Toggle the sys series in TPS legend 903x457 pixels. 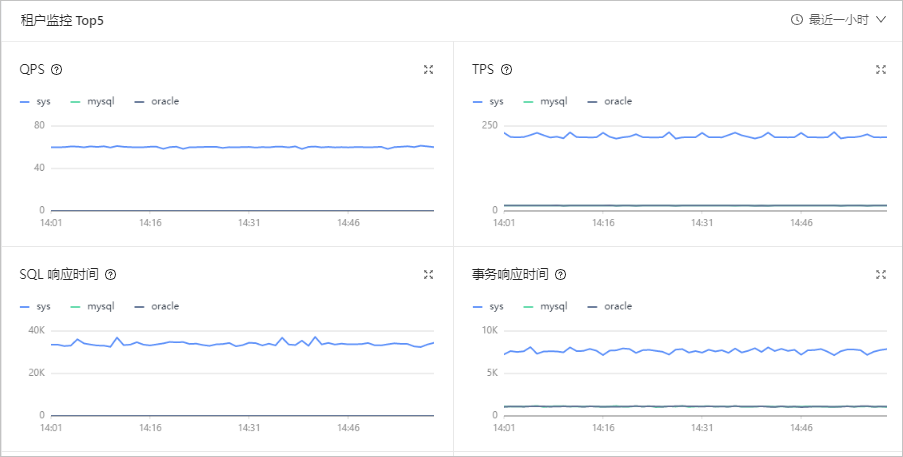[488, 101]
